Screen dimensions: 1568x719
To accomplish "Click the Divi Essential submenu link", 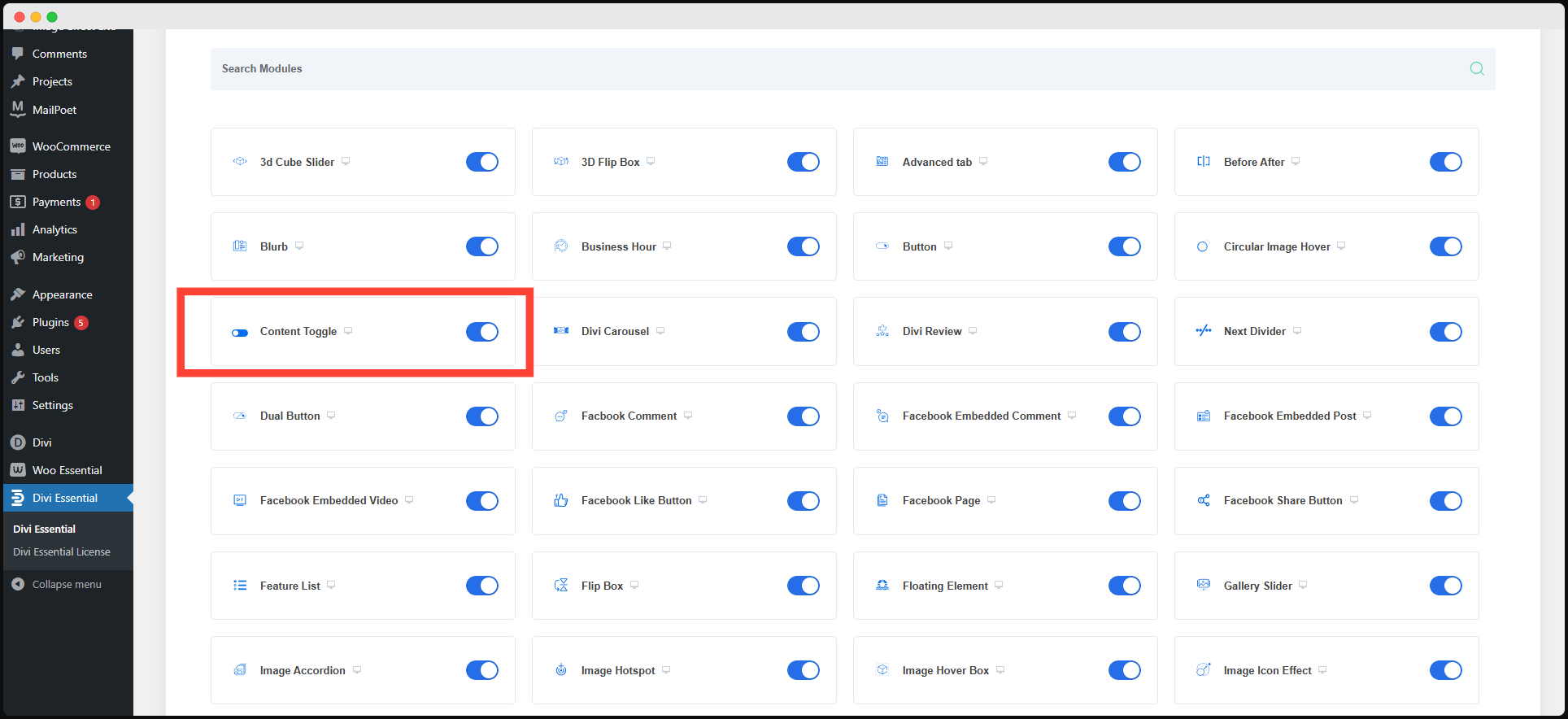I will (44, 529).
